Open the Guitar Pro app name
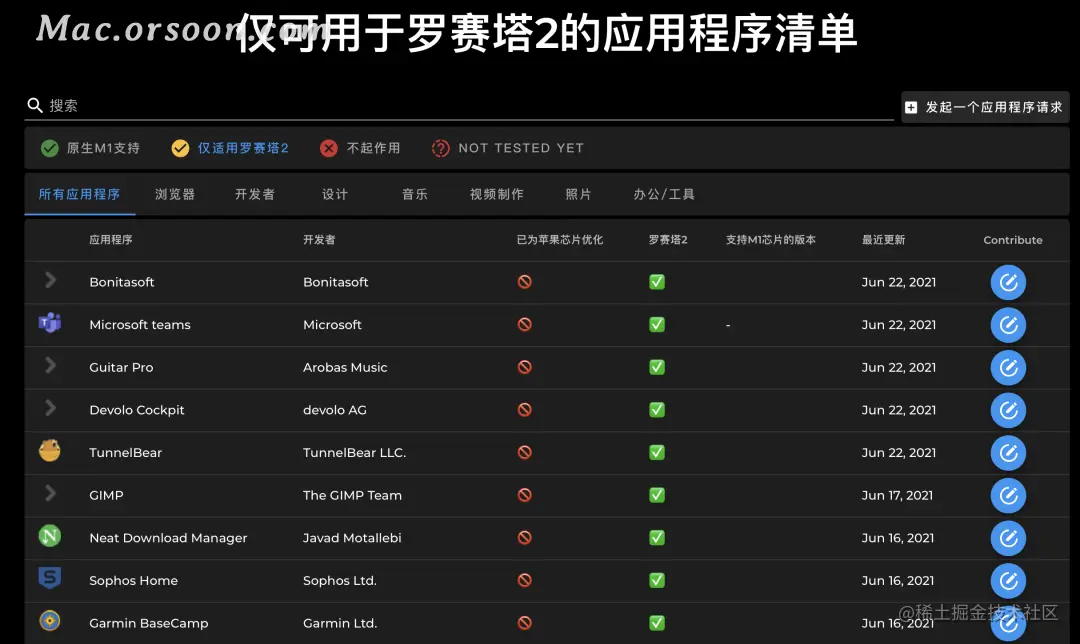1080x644 pixels. click(121, 367)
